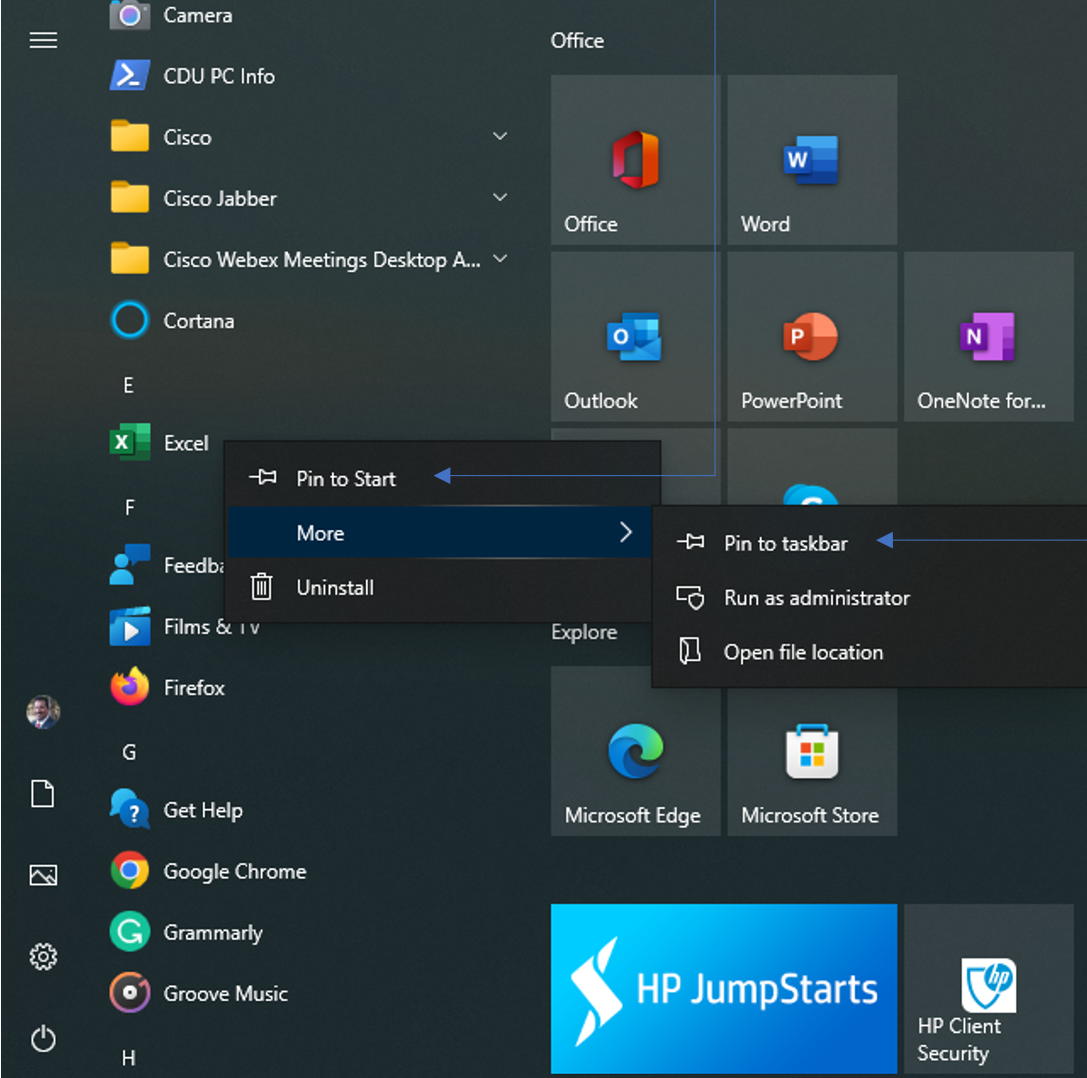
Task: Open the Word tile
Action: 812,159
